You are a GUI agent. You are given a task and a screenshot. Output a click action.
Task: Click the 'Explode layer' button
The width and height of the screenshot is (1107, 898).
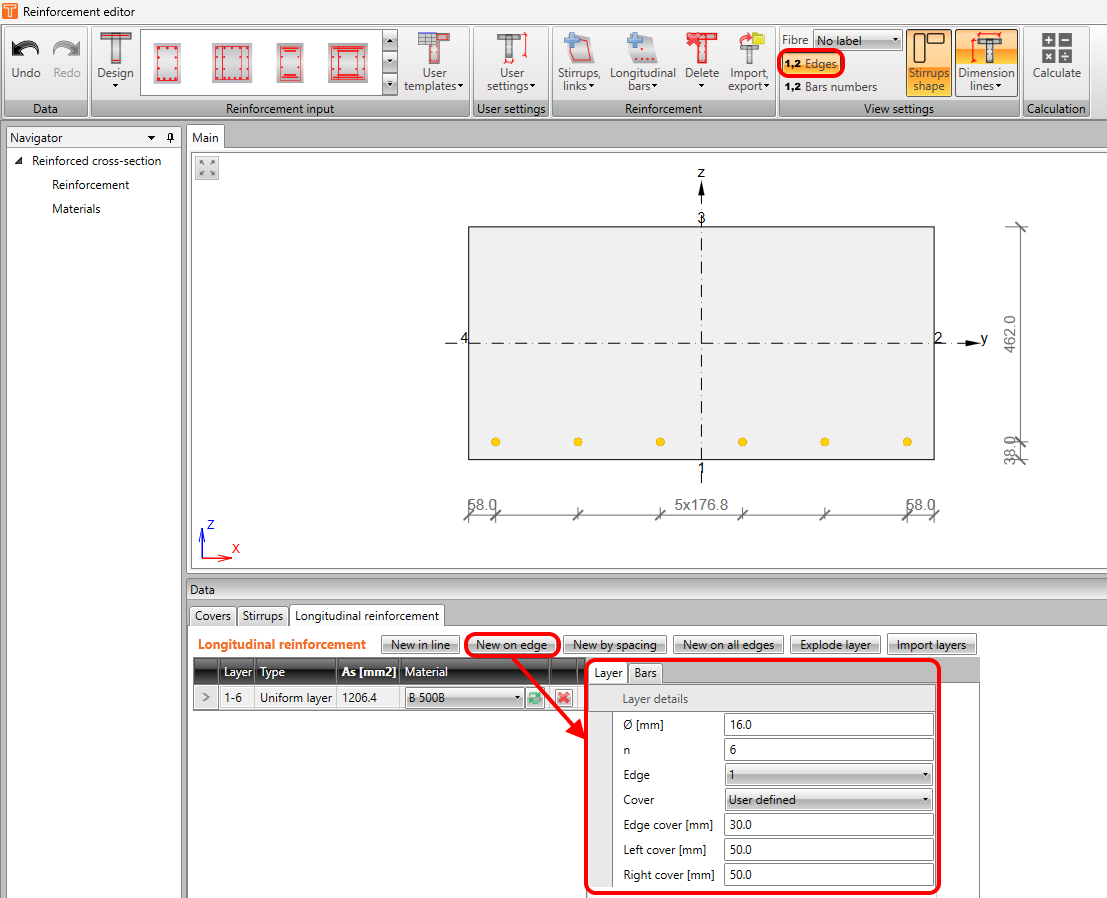(835, 644)
